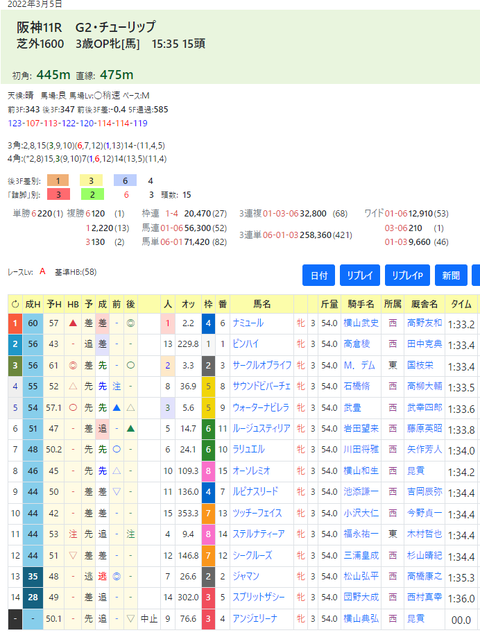Open trainer link 西村真幸

[x=425, y=597]
